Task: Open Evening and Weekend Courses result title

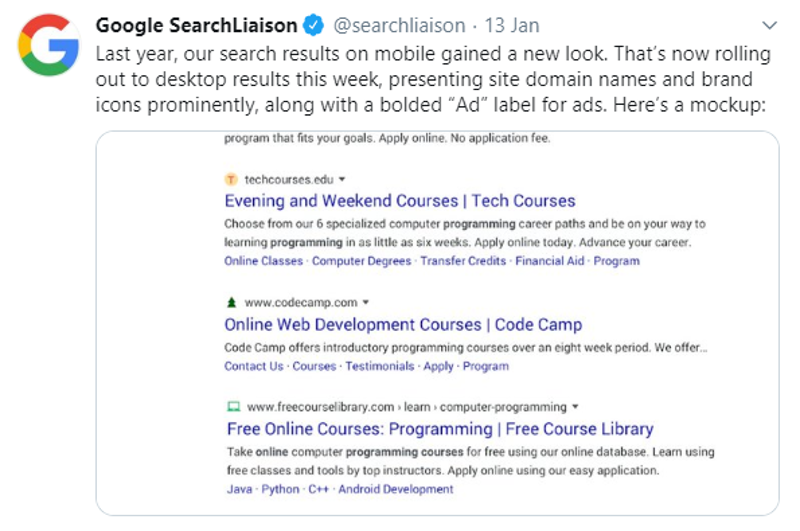Action: [x=400, y=201]
